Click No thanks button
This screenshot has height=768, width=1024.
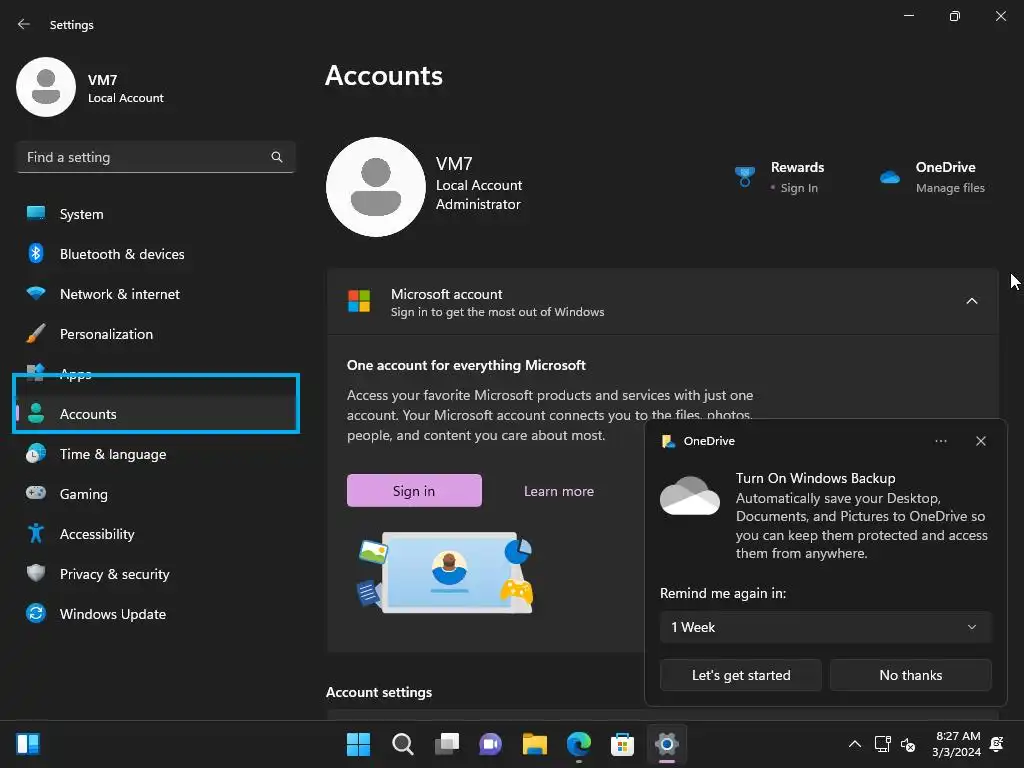[910, 675]
